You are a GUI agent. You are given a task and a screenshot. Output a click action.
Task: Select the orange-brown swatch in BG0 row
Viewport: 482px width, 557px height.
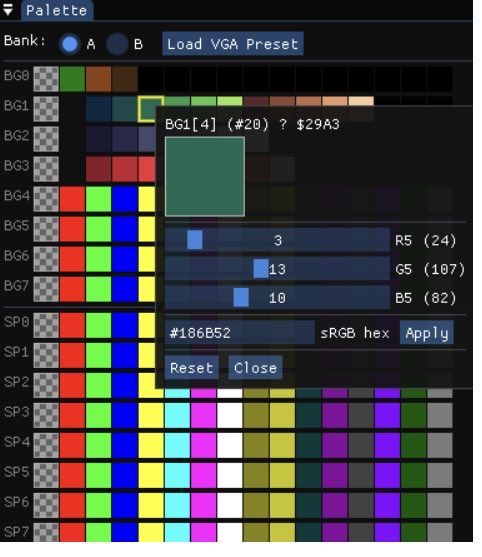click(x=99, y=79)
